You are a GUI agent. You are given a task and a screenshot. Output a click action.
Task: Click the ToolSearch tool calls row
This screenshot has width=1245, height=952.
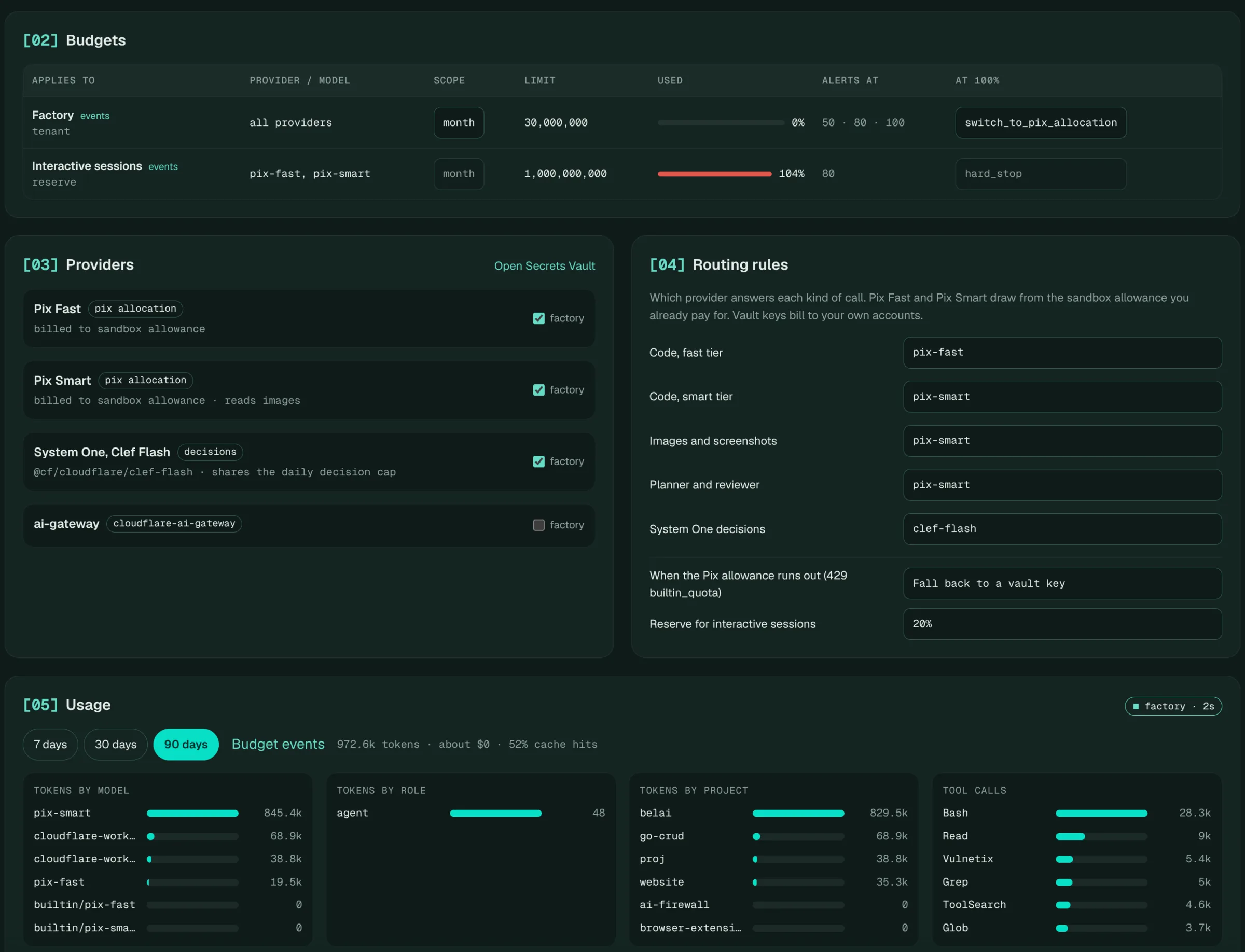point(1076,905)
